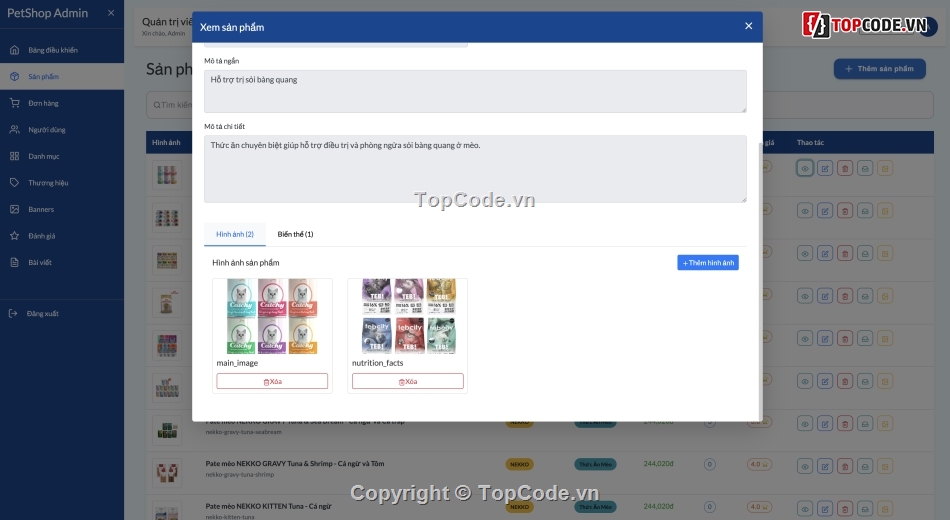
Task: Click product name Pate mèo NEKKO GRAVY Tuna & Shrimp
Action: coord(294,464)
